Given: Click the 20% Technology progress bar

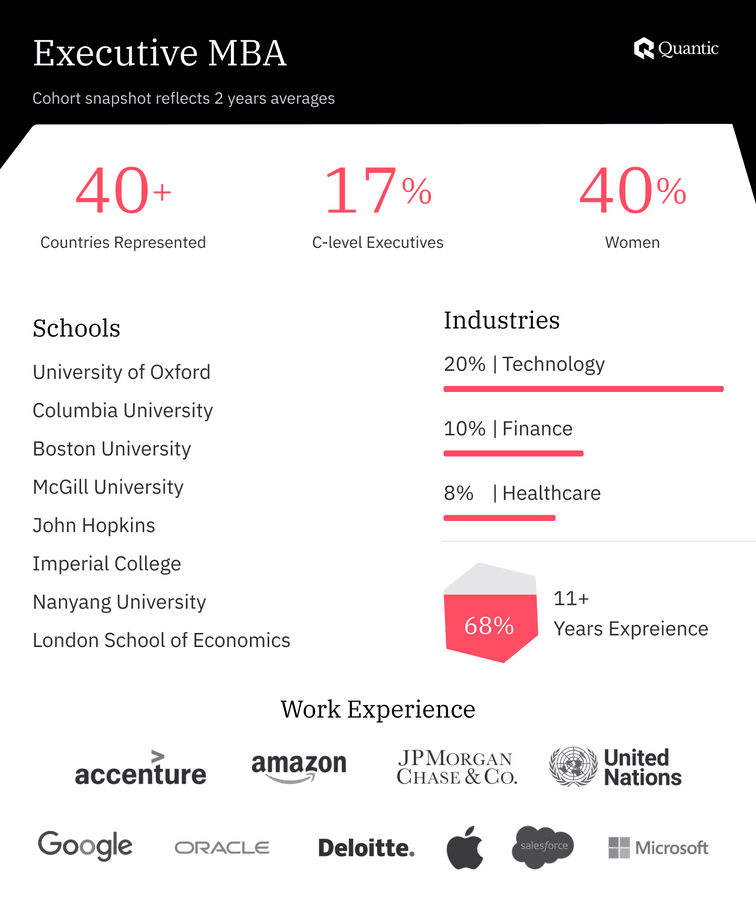Looking at the screenshot, I should 583,388.
